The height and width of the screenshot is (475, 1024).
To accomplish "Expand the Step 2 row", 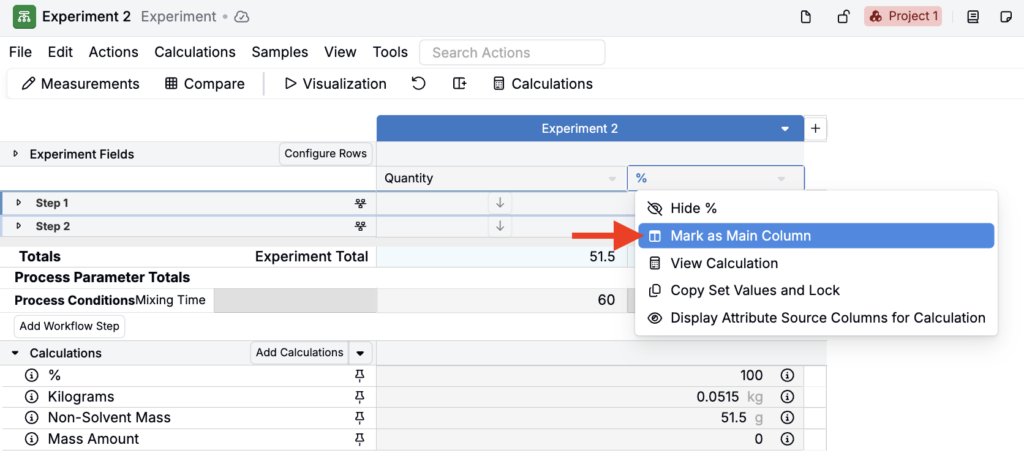I will click(x=18, y=226).
